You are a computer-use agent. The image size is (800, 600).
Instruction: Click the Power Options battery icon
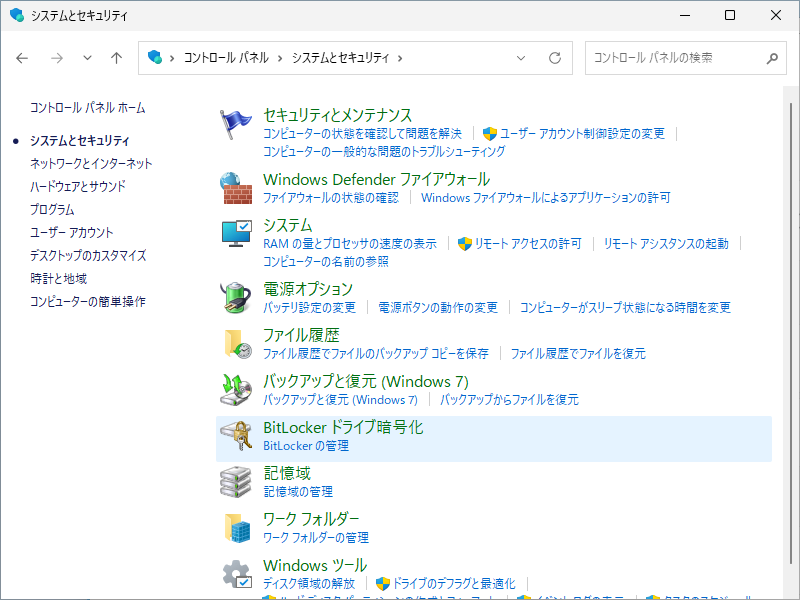tap(236, 297)
